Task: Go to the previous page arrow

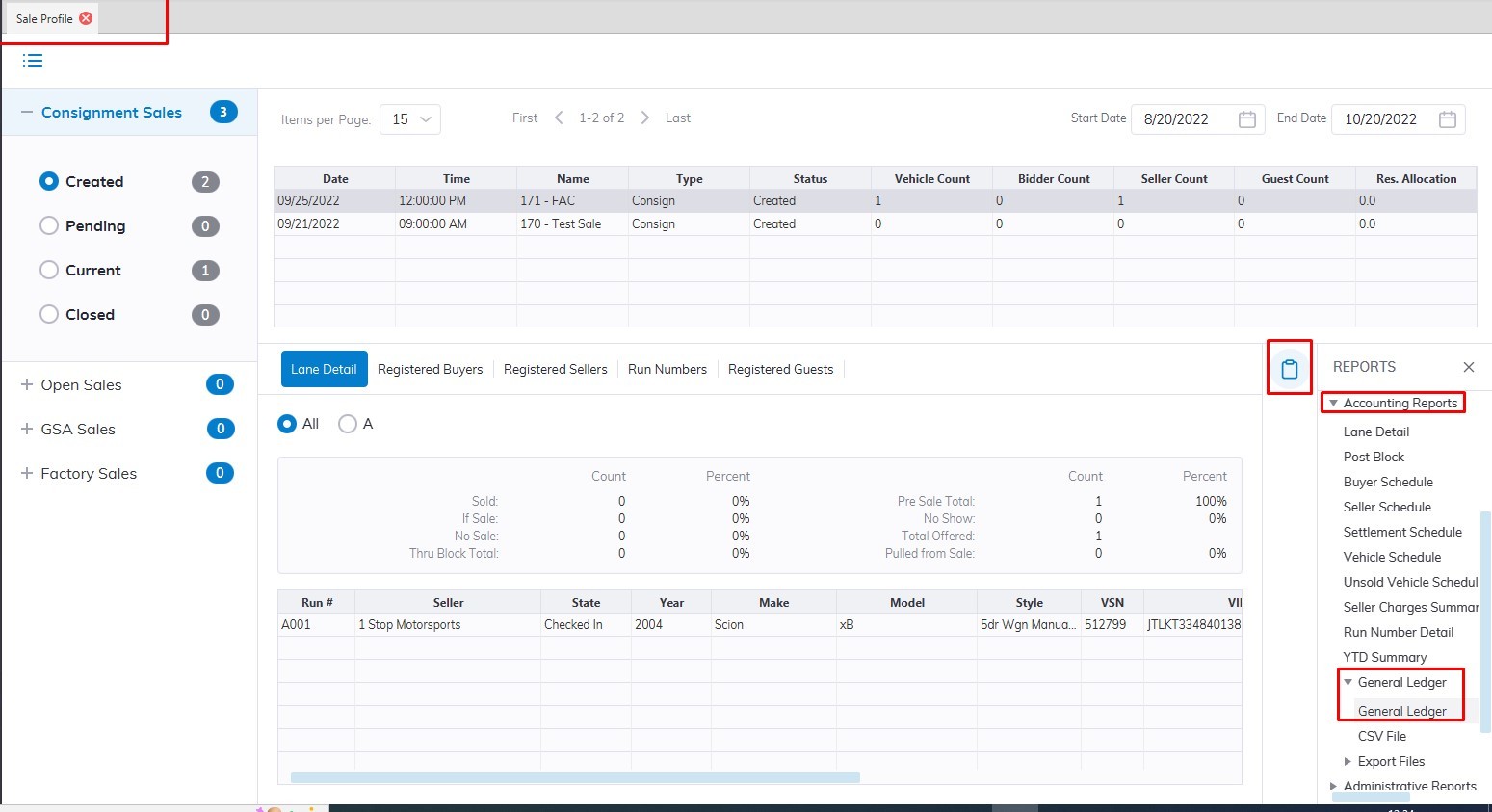Action: pos(559,118)
